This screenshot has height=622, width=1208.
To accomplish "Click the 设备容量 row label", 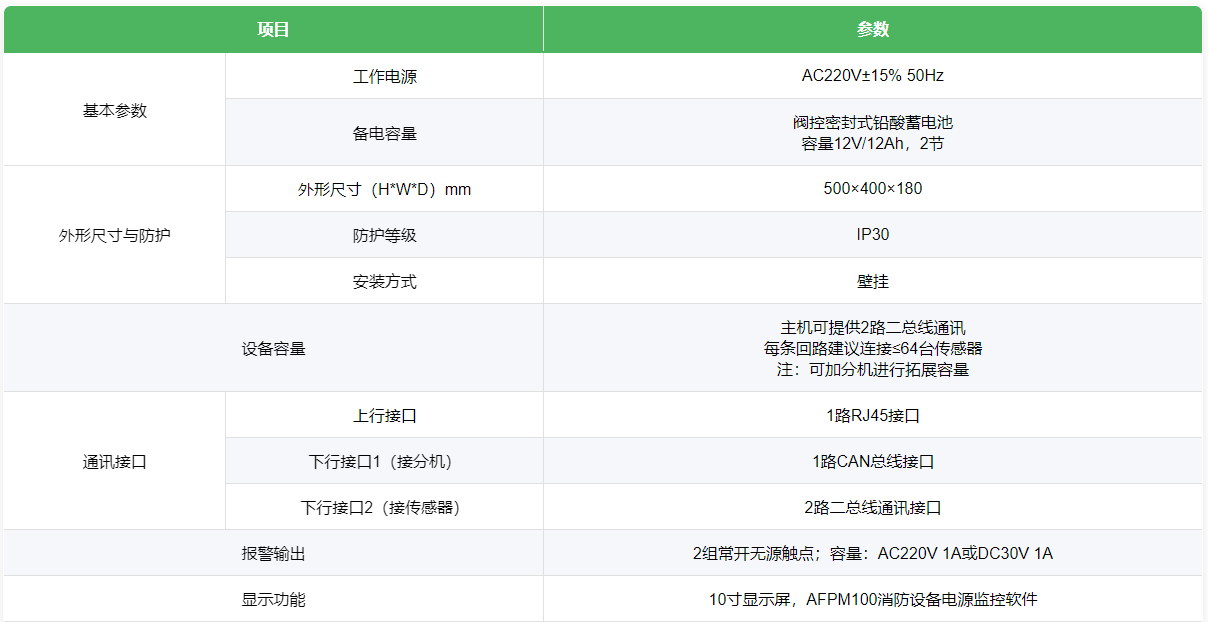I will 274,349.
